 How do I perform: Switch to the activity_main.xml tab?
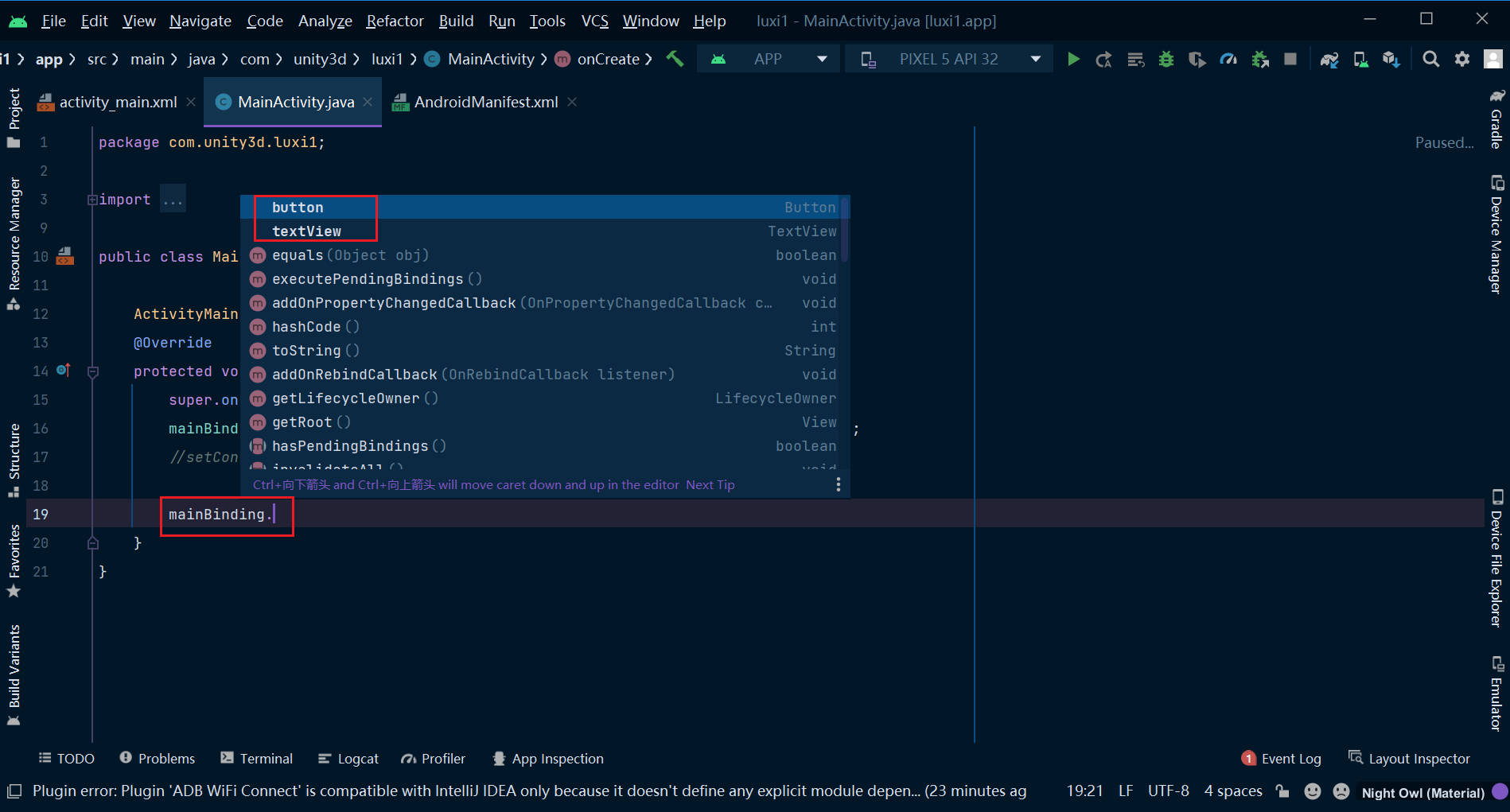(x=118, y=102)
